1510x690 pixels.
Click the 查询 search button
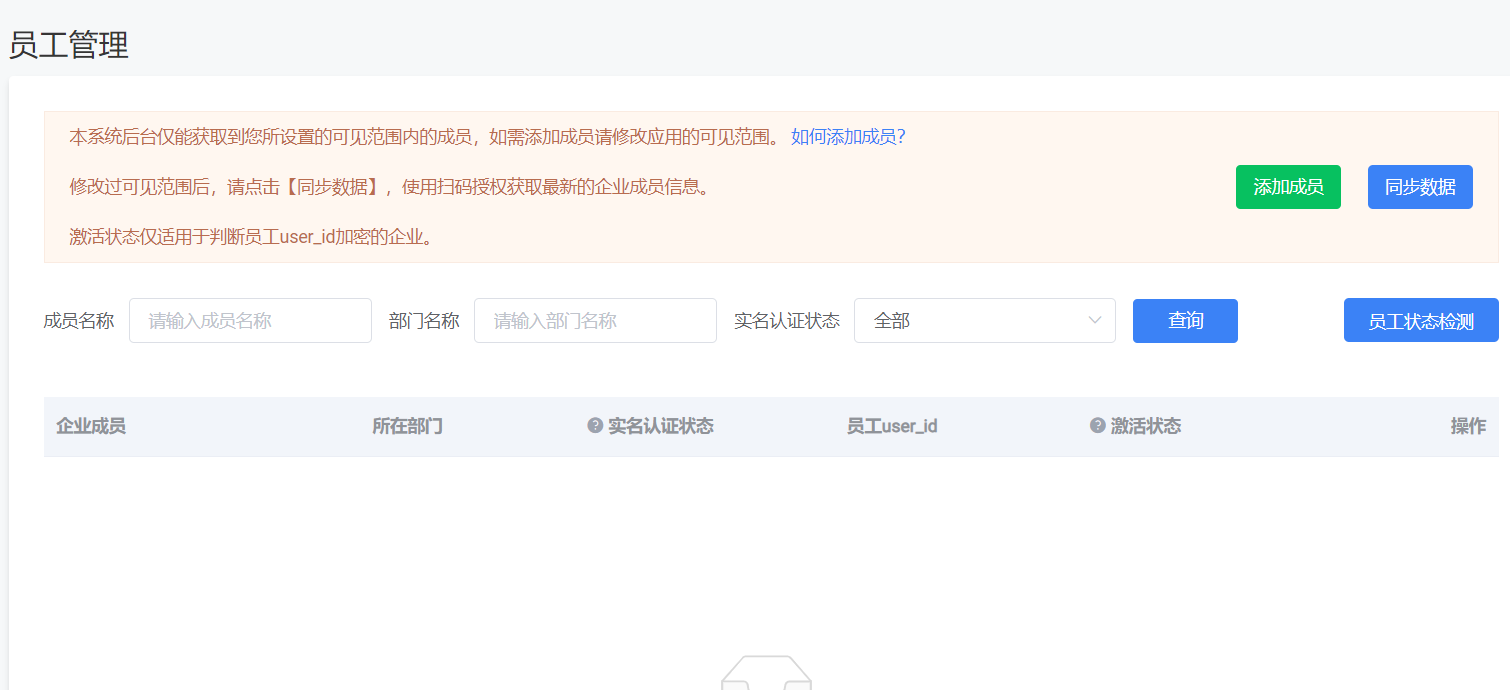(x=1185, y=321)
